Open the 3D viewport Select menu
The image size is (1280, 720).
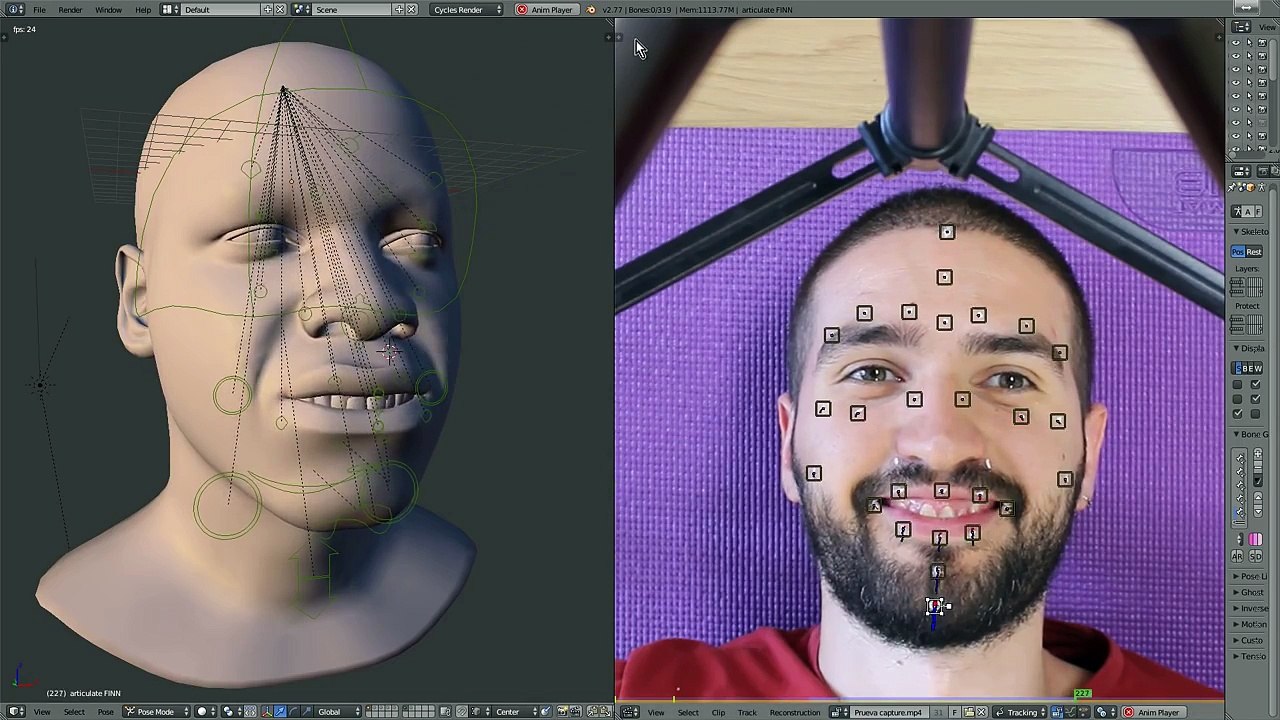pyautogui.click(x=74, y=711)
